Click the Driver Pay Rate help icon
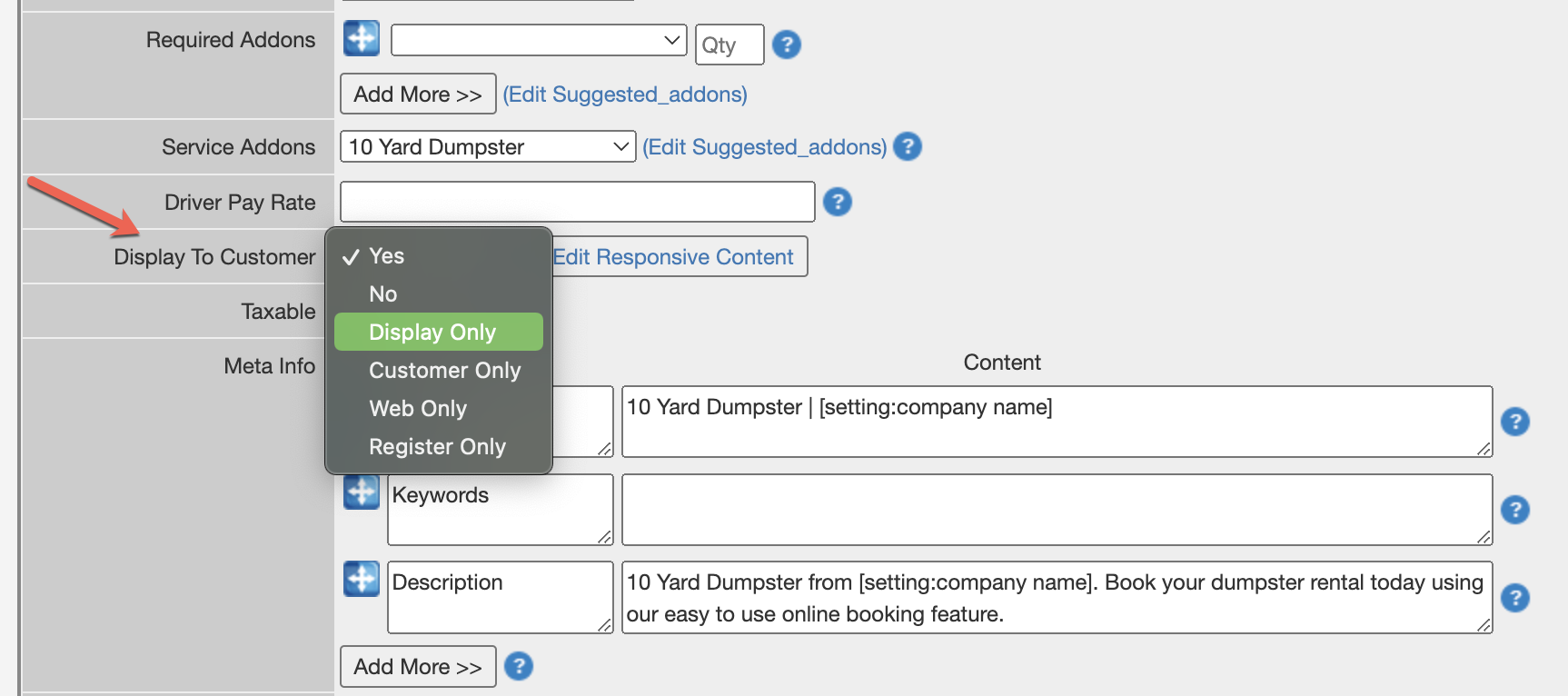 [x=837, y=202]
